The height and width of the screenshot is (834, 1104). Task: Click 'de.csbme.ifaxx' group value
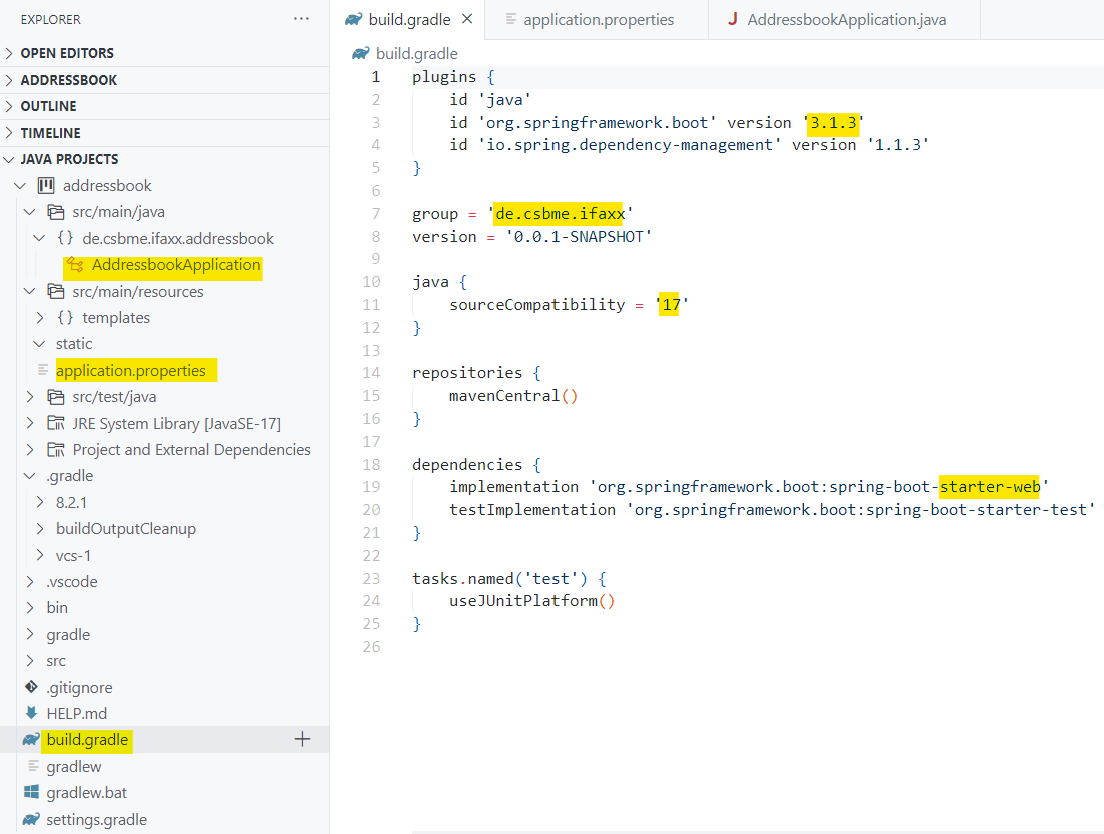click(560, 213)
